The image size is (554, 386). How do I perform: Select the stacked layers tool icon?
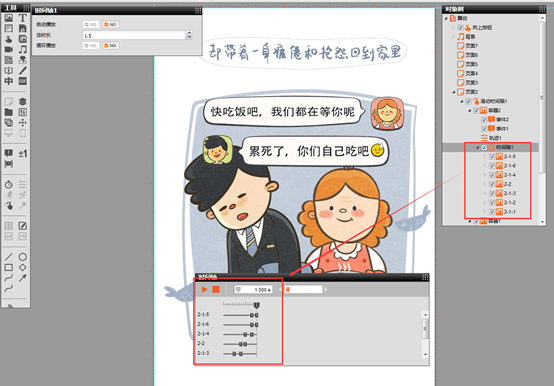tap(23, 102)
